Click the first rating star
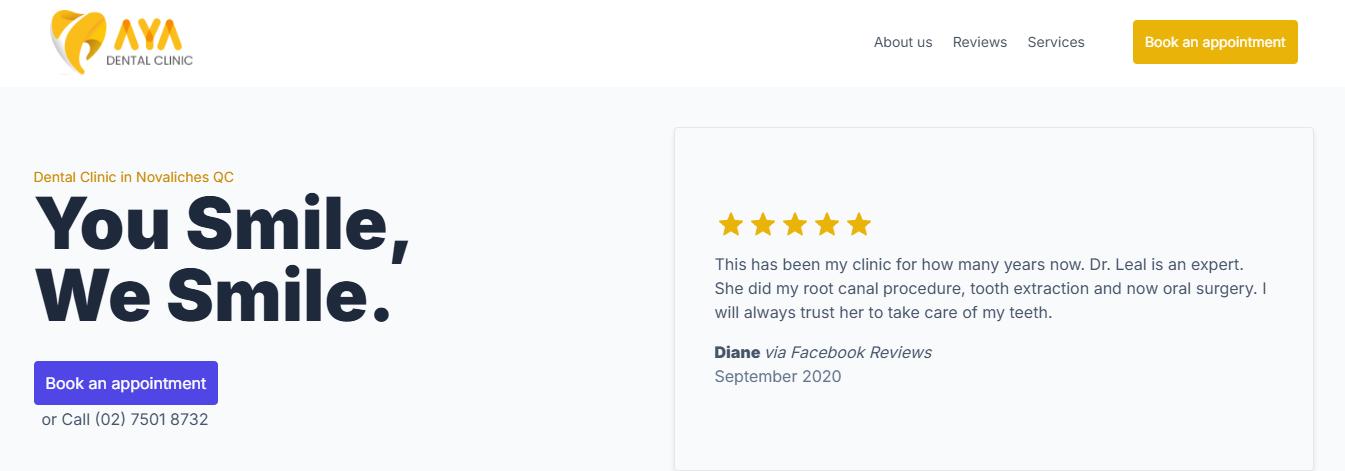Image resolution: width=1345 pixels, height=471 pixels. [x=731, y=225]
